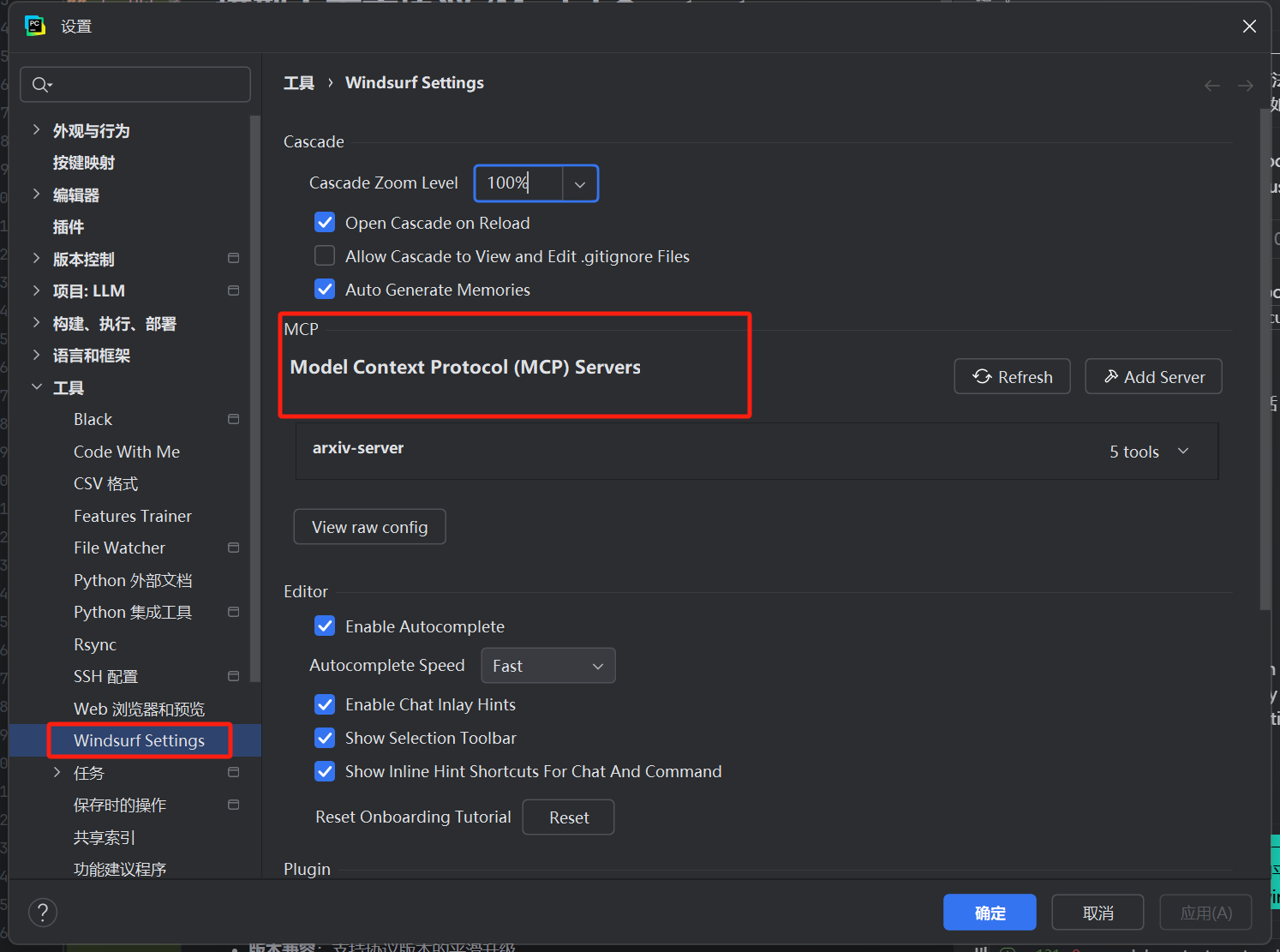1280x952 pixels.
Task: Expand arxiv-server tools chevron
Action: coord(1183,451)
